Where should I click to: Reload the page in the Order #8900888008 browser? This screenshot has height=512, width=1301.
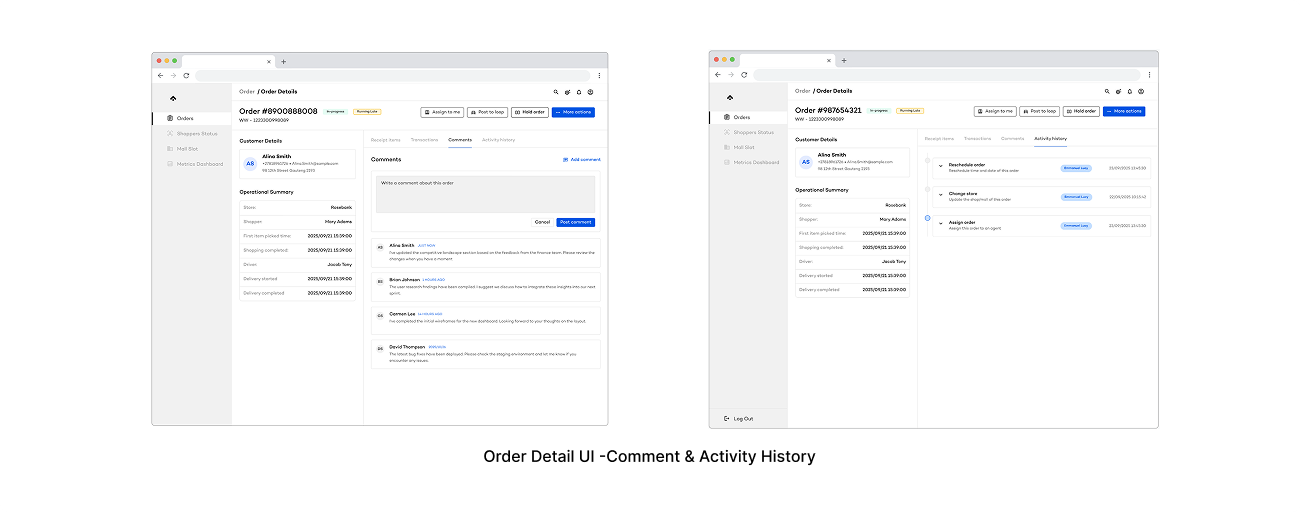click(x=186, y=75)
